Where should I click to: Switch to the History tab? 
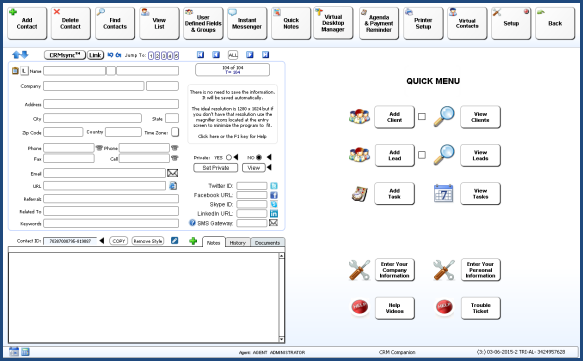click(238, 242)
